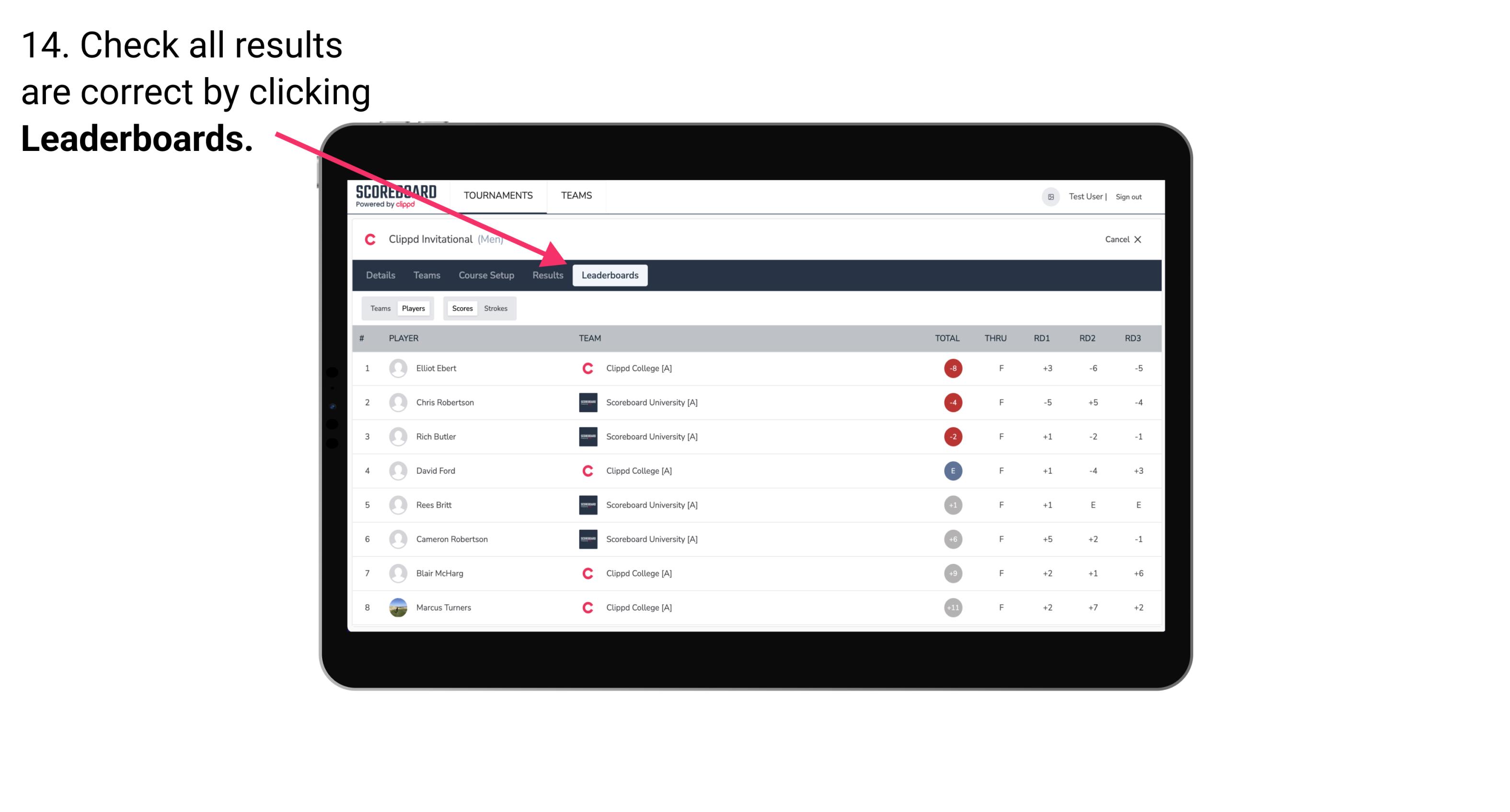Viewport: 1510px width, 812px height.
Task: Select the Players filter button
Action: [413, 308]
